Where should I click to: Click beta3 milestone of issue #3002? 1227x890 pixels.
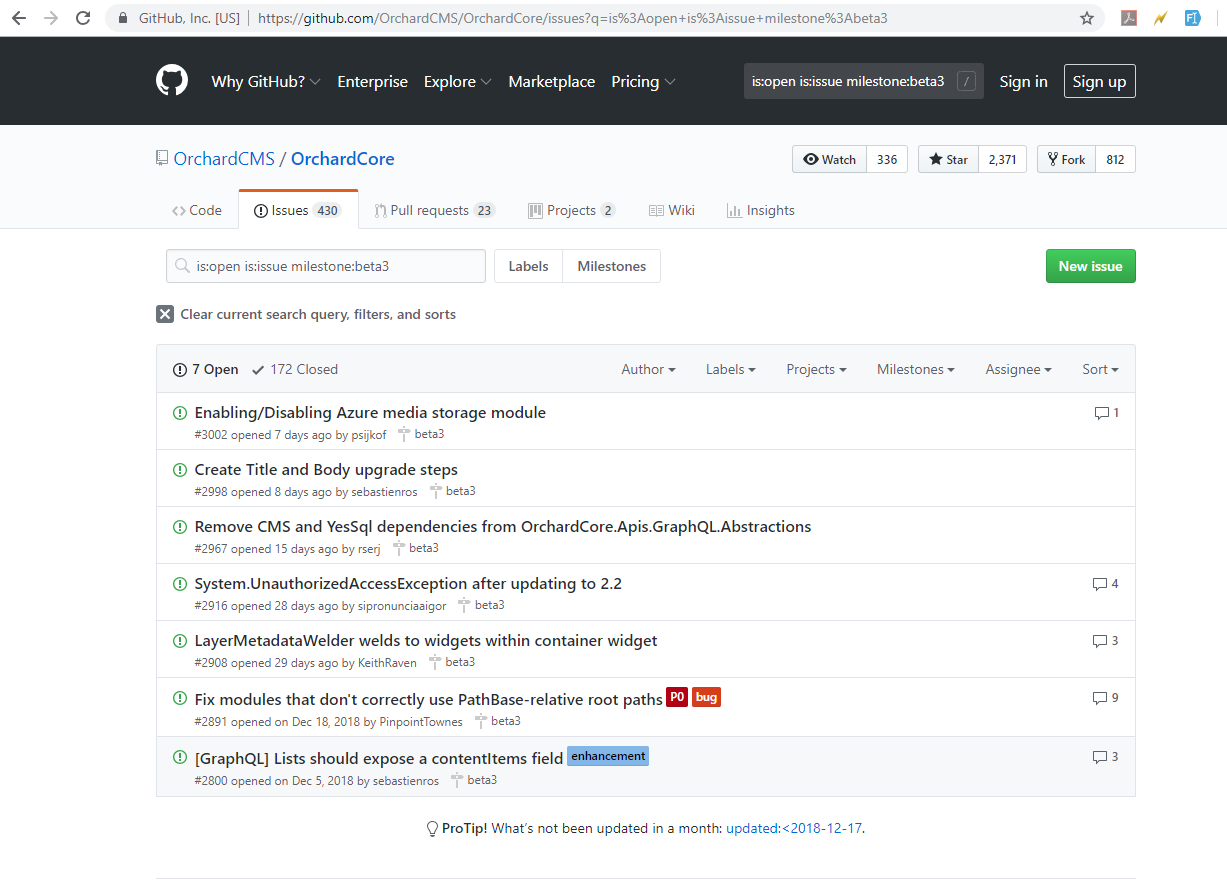pyautogui.click(x=421, y=435)
